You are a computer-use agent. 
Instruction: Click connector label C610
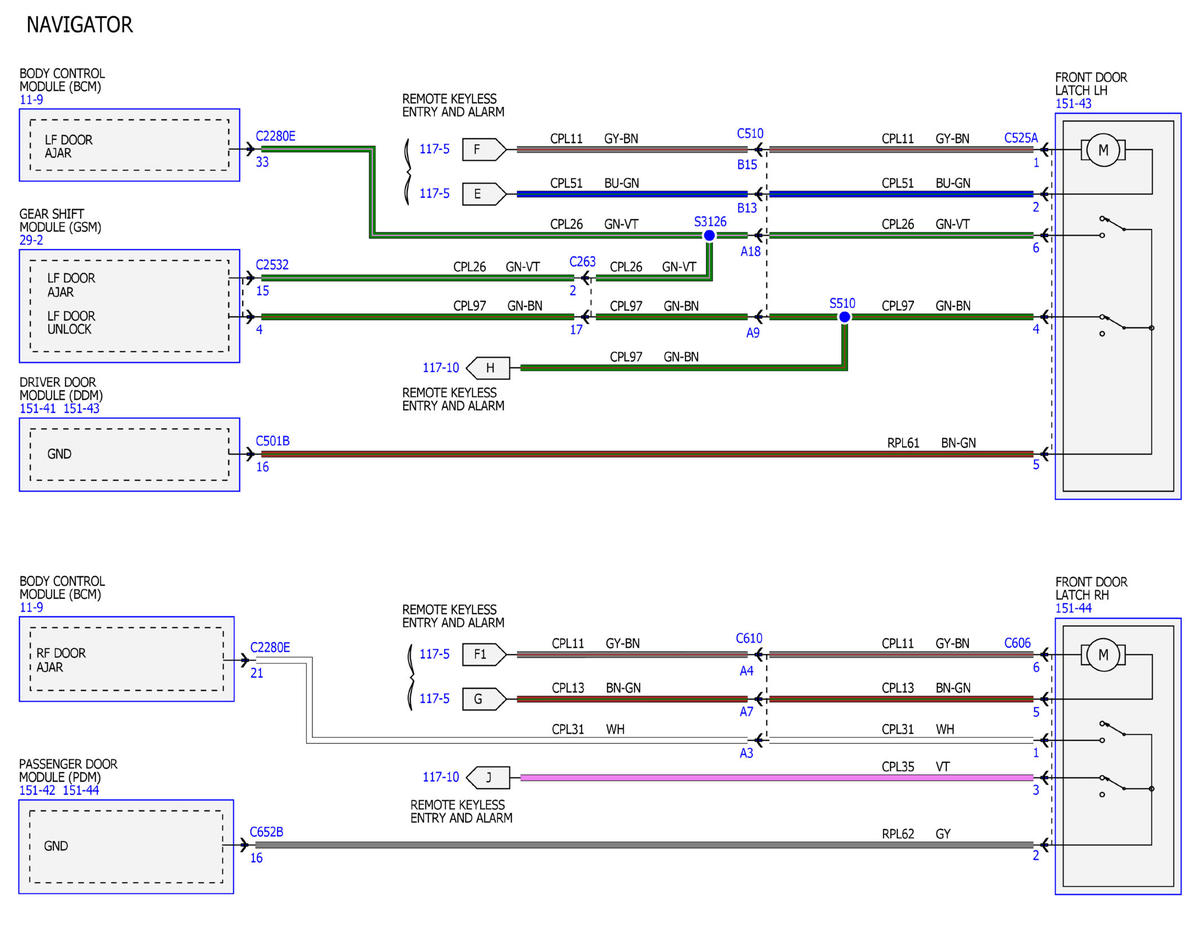(750, 638)
